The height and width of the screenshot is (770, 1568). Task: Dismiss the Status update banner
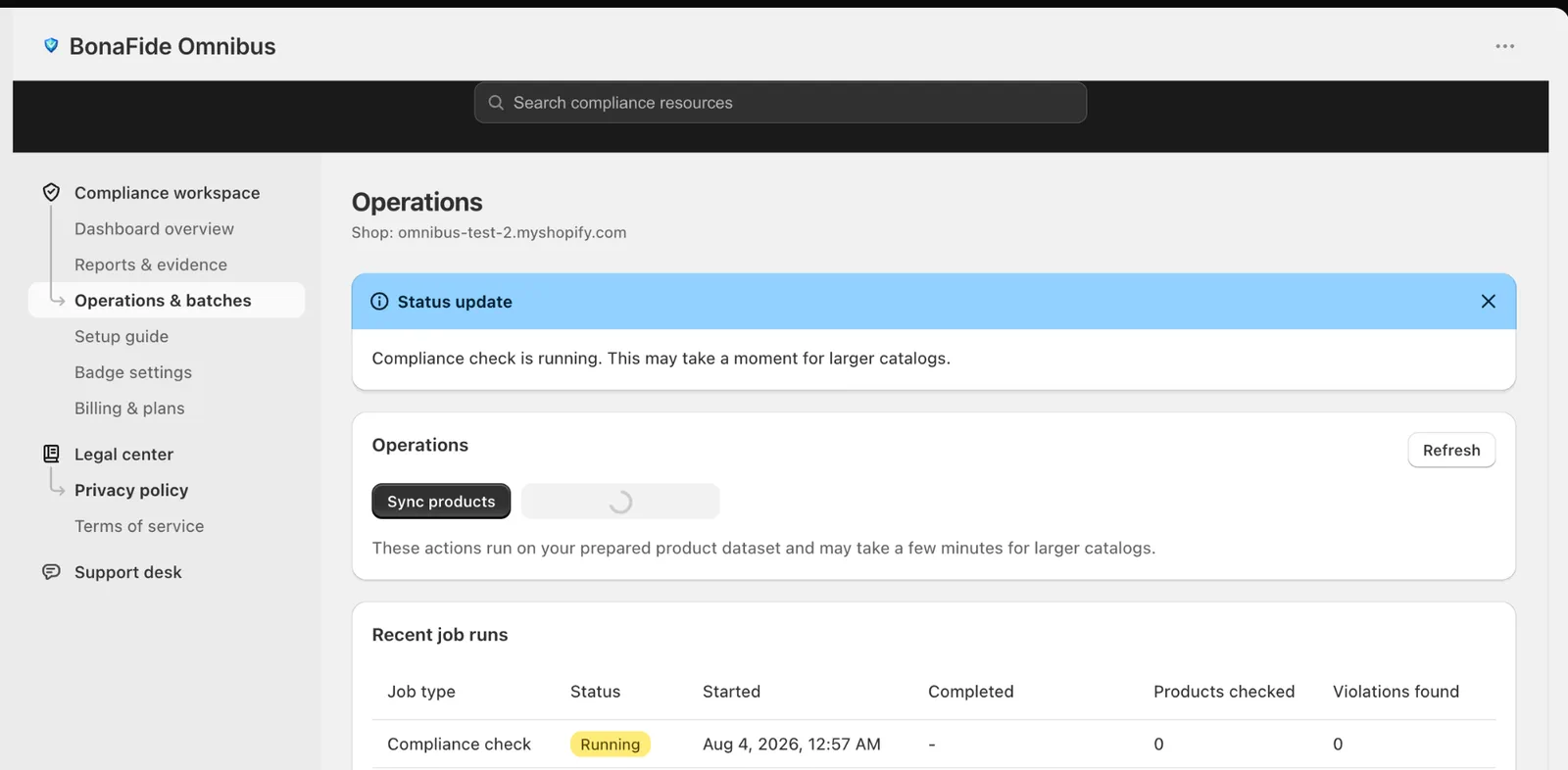pyautogui.click(x=1488, y=301)
